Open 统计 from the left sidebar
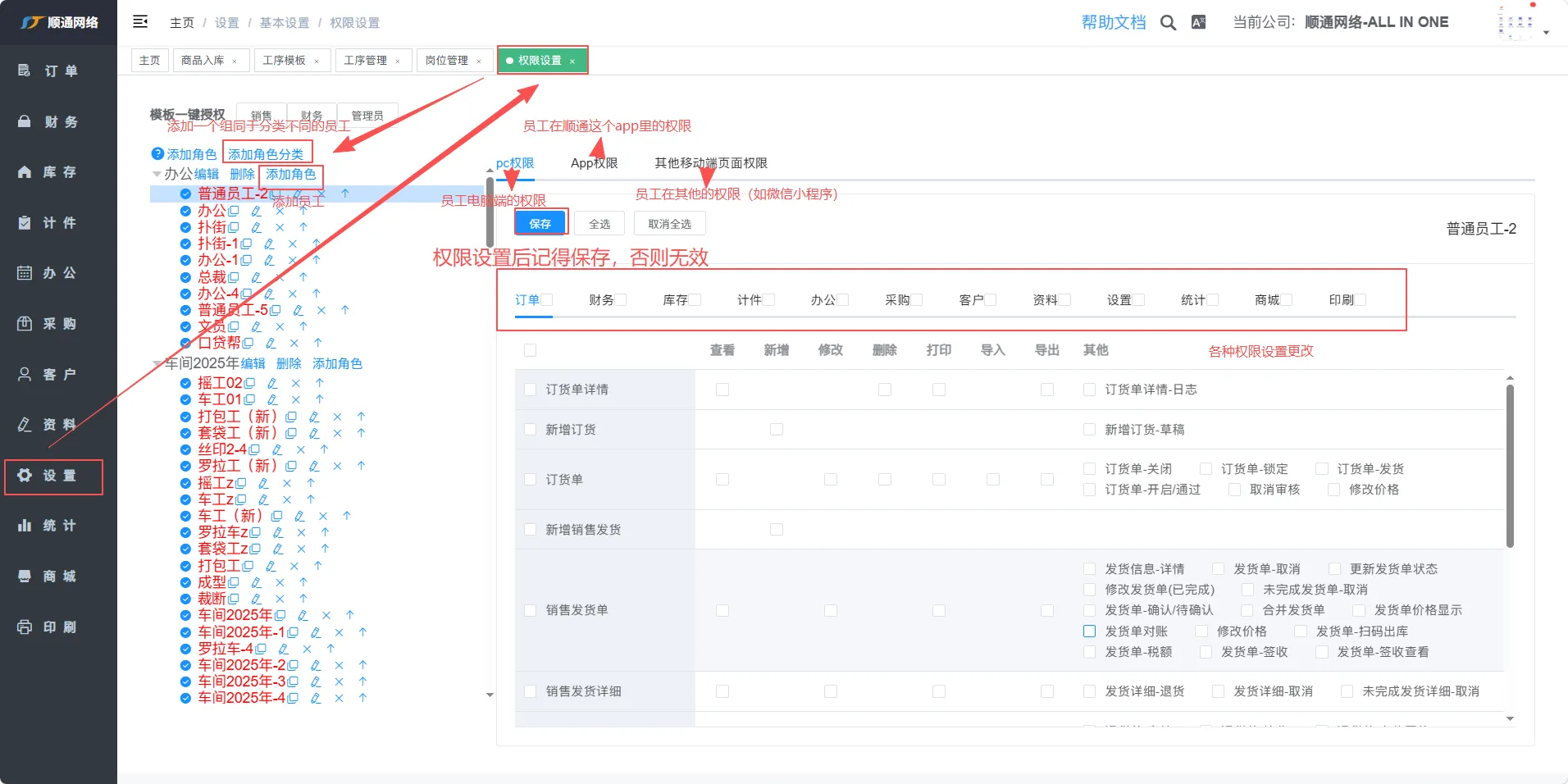Image resolution: width=1568 pixels, height=784 pixels. [x=58, y=526]
